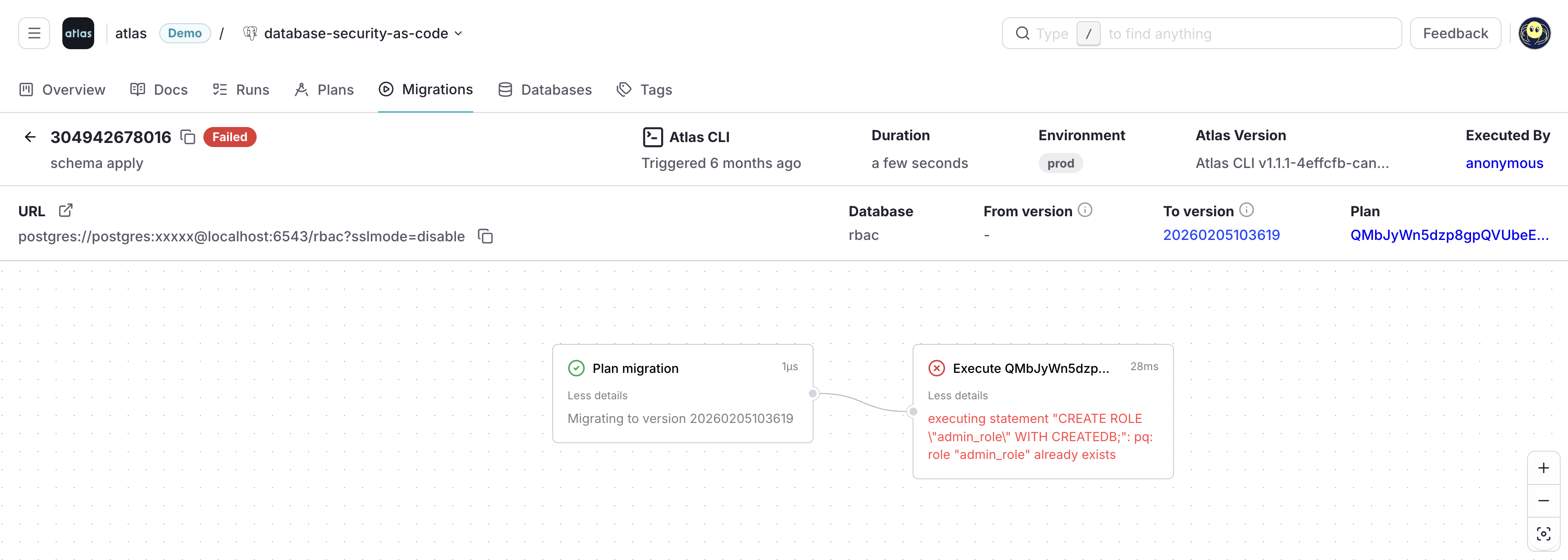
Task: Click the red failed step icon
Action: tap(936, 368)
